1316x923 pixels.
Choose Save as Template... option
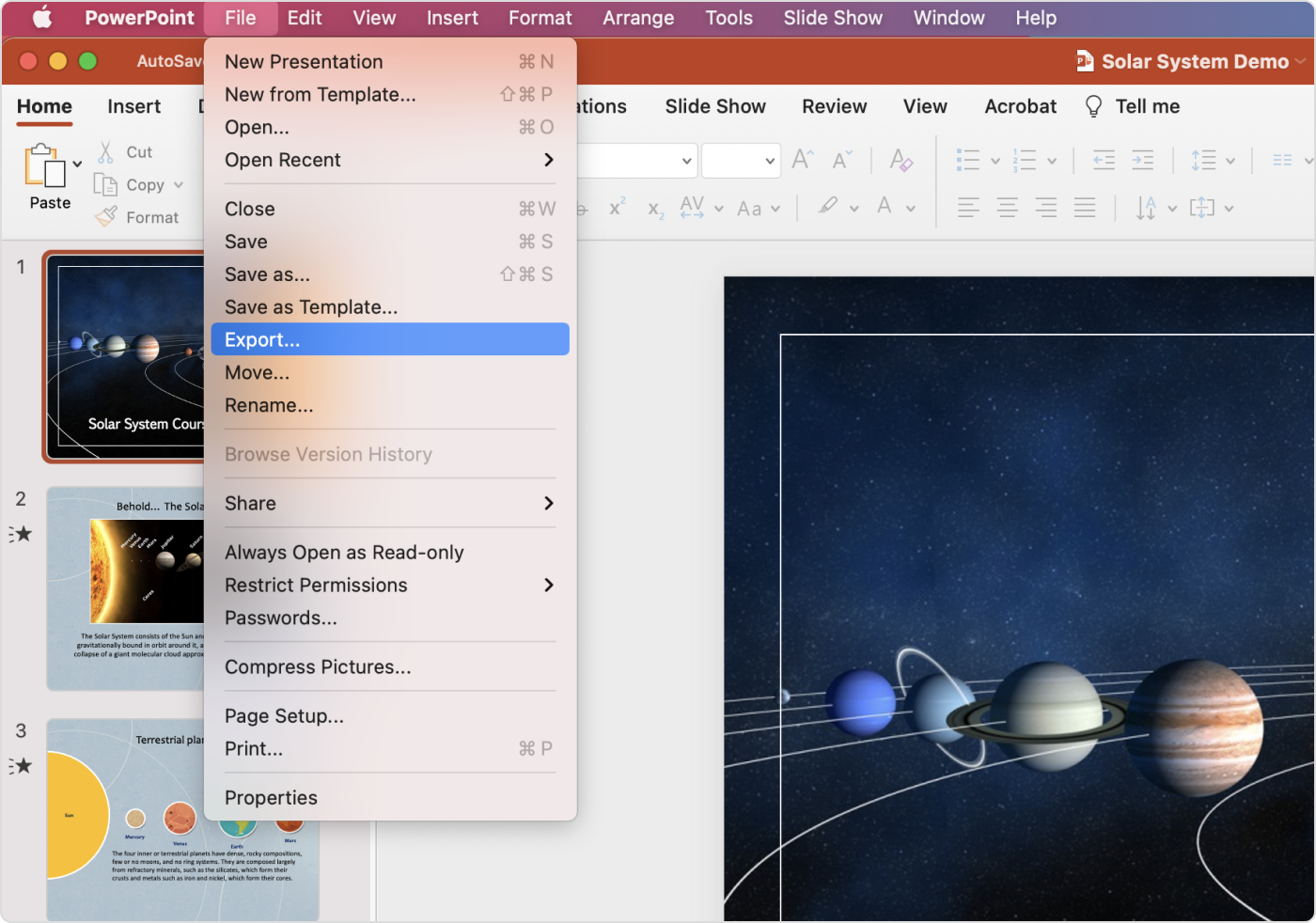coord(390,307)
